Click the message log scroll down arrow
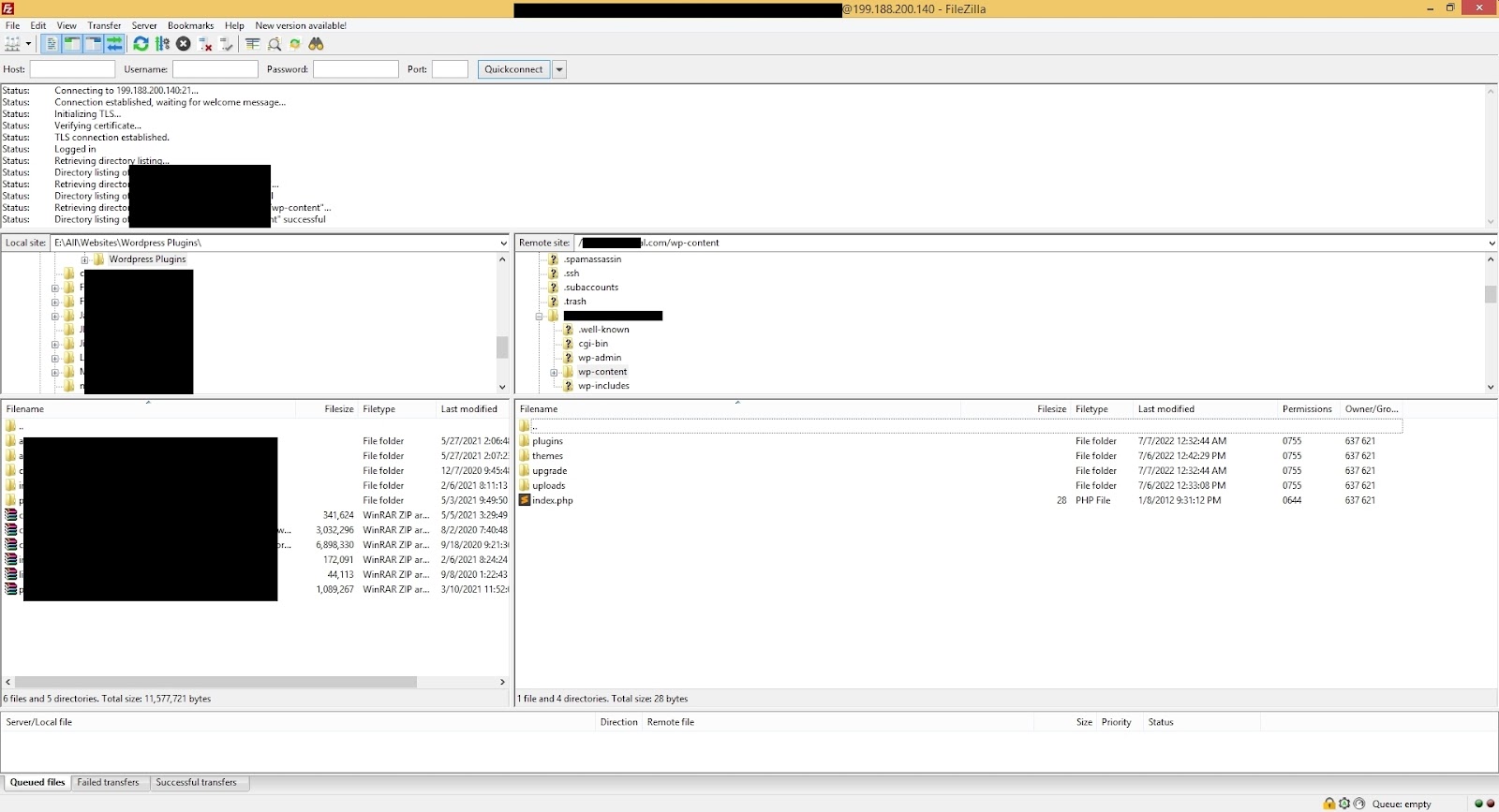Image resolution: width=1499 pixels, height=812 pixels. click(1491, 222)
